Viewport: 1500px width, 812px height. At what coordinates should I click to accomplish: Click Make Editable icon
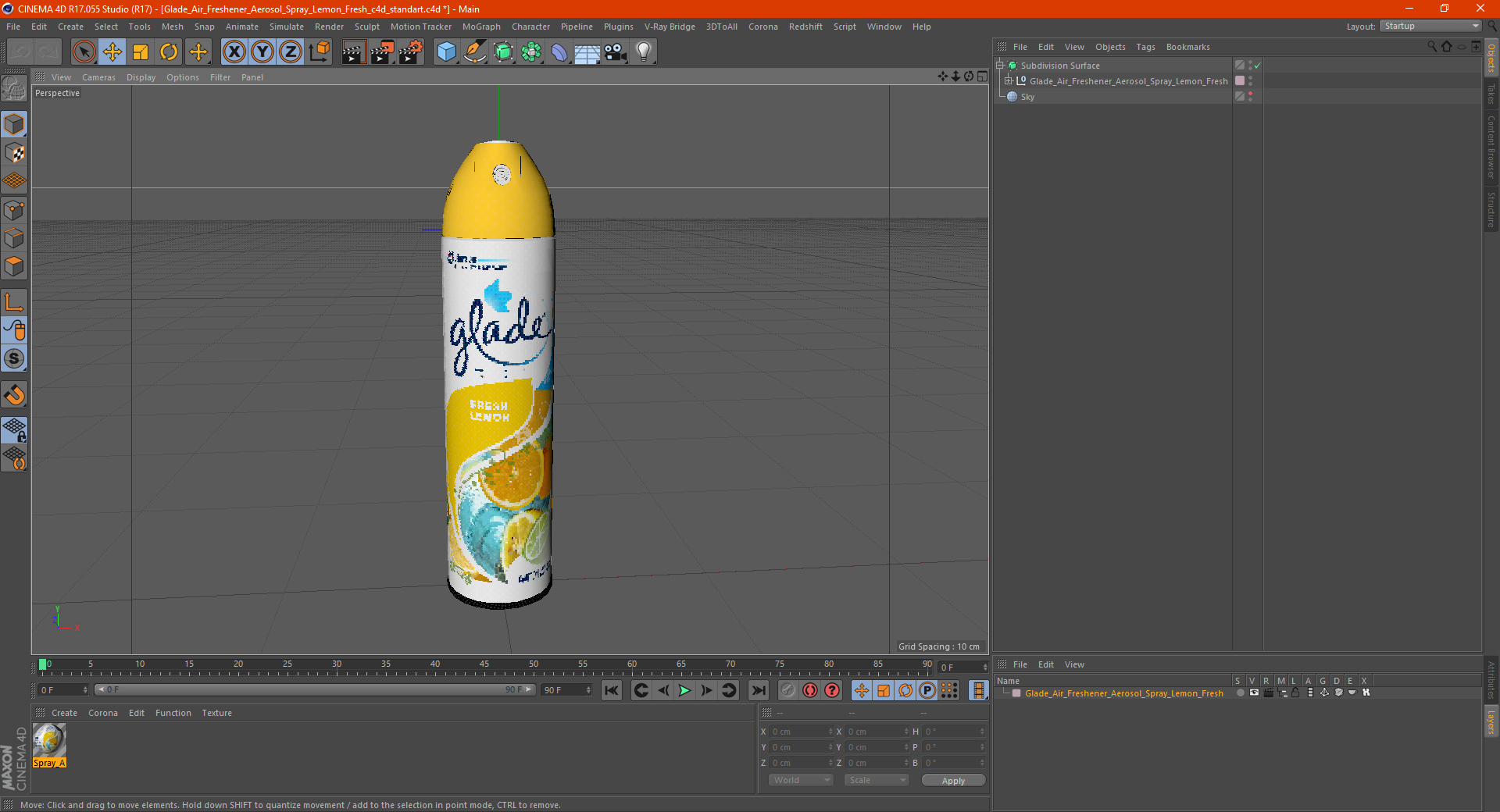point(14,89)
